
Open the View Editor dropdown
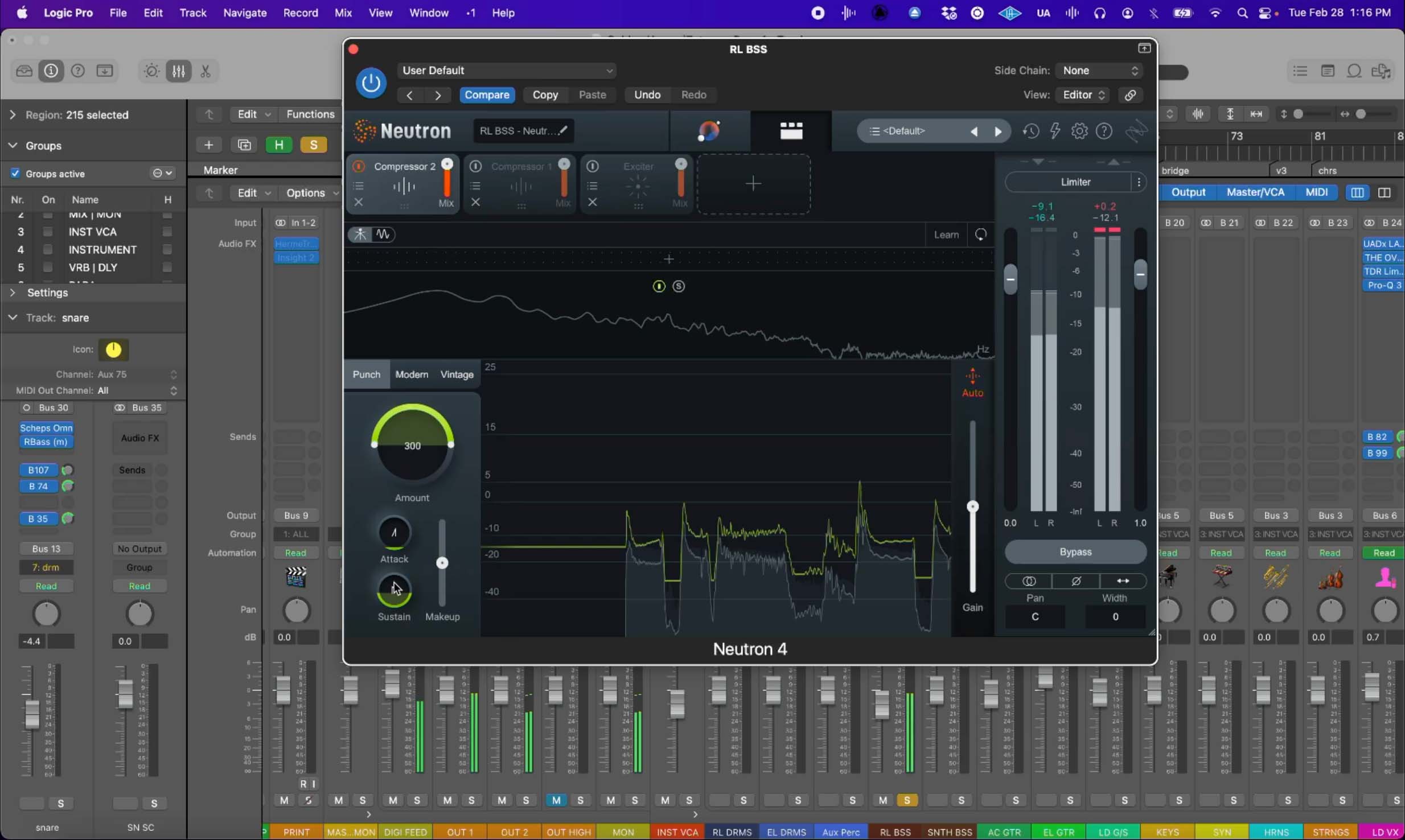(x=1083, y=95)
